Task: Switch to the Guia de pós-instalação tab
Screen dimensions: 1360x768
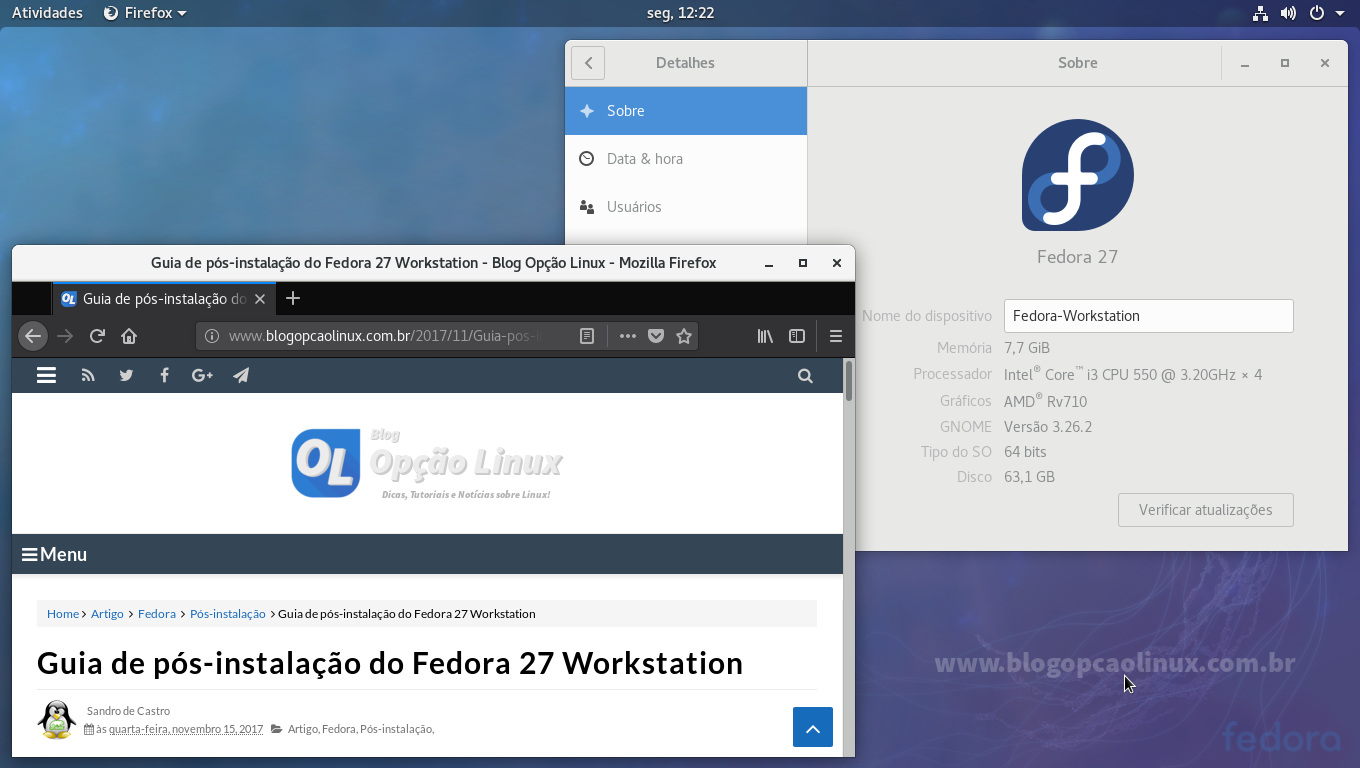Action: [164, 298]
